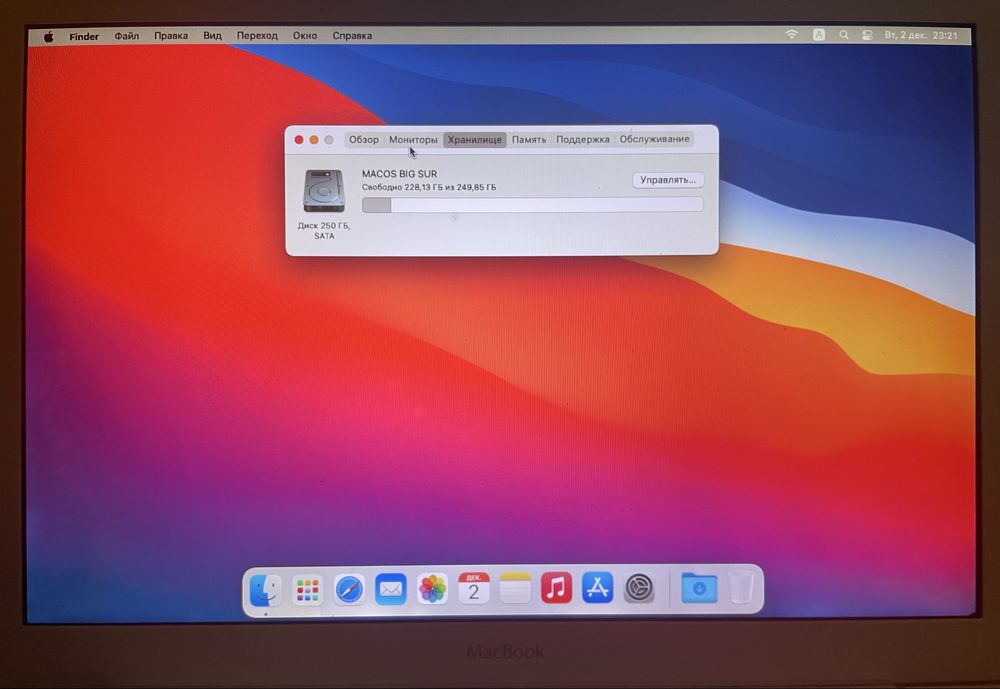Minimize the system information window
1000x689 pixels.
[314, 140]
